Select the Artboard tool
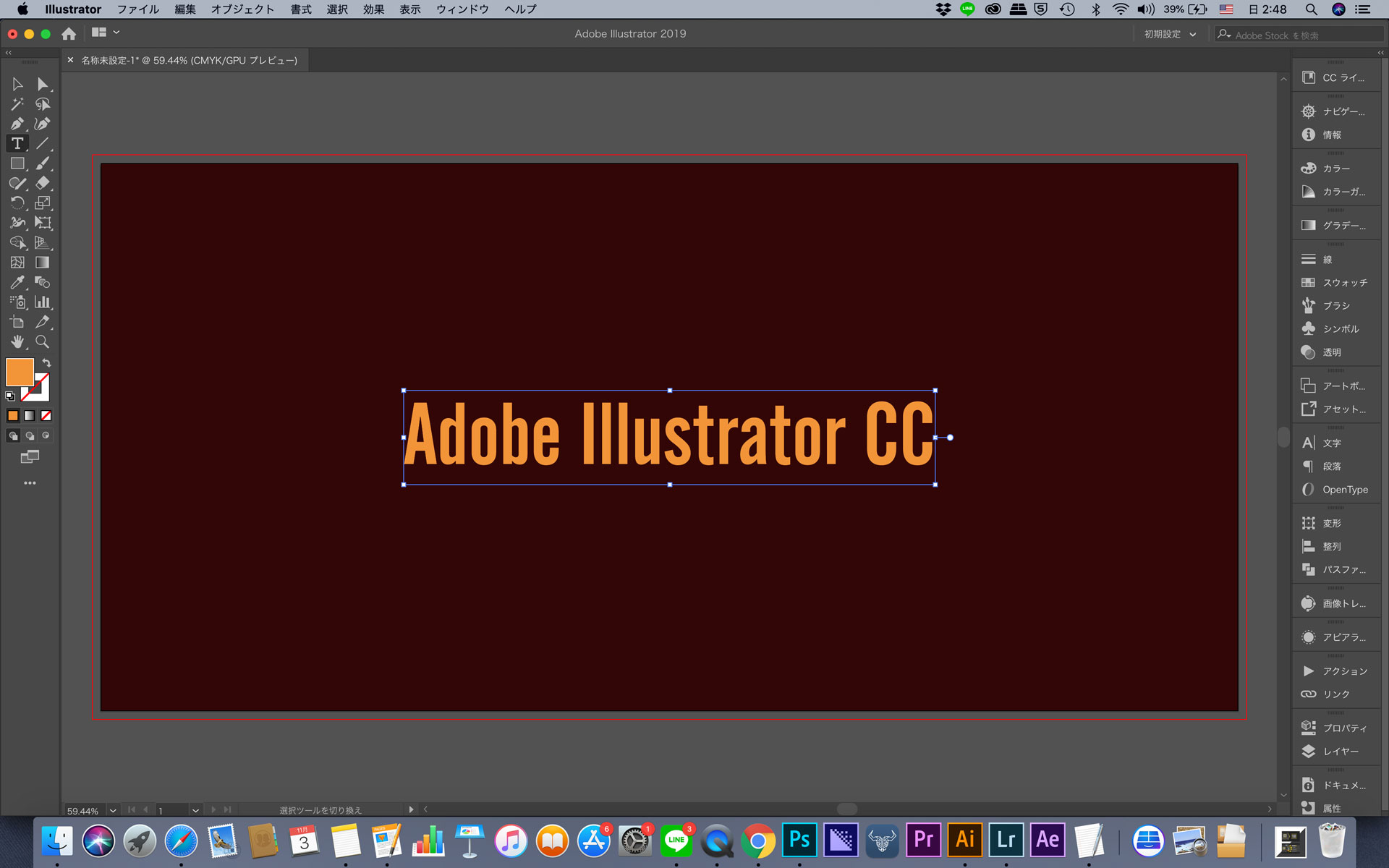The image size is (1389, 868). 17,322
